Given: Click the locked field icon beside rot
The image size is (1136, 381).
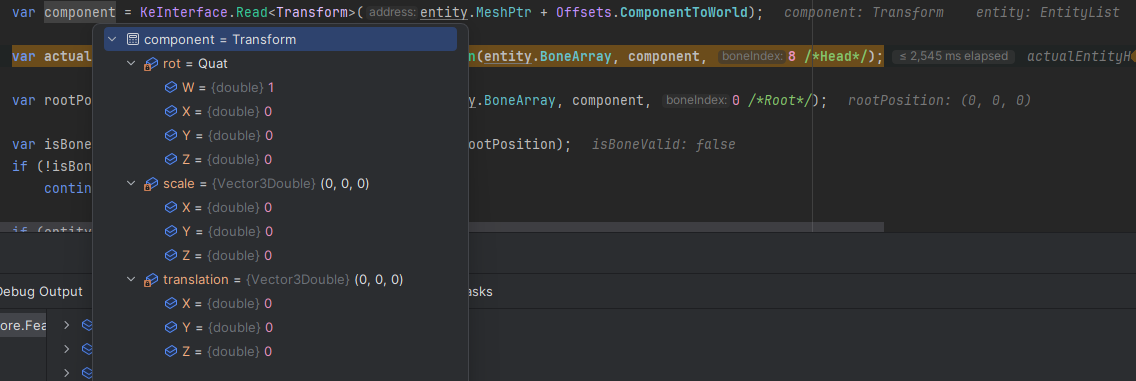Looking at the screenshot, I should click(x=151, y=64).
